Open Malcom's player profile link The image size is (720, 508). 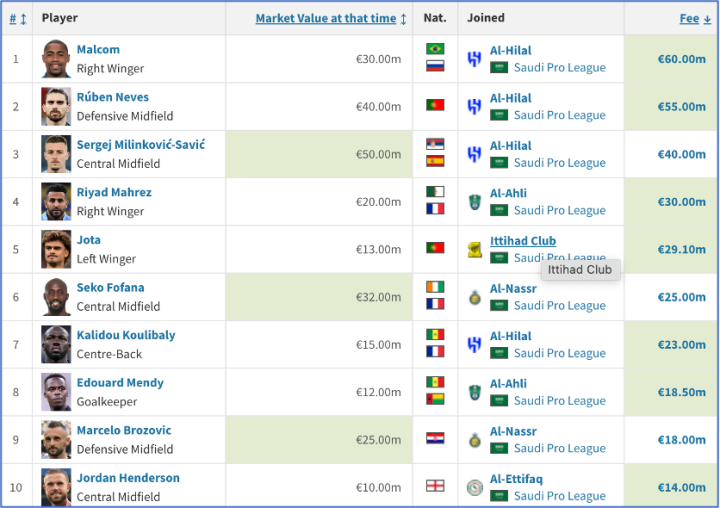pos(98,50)
